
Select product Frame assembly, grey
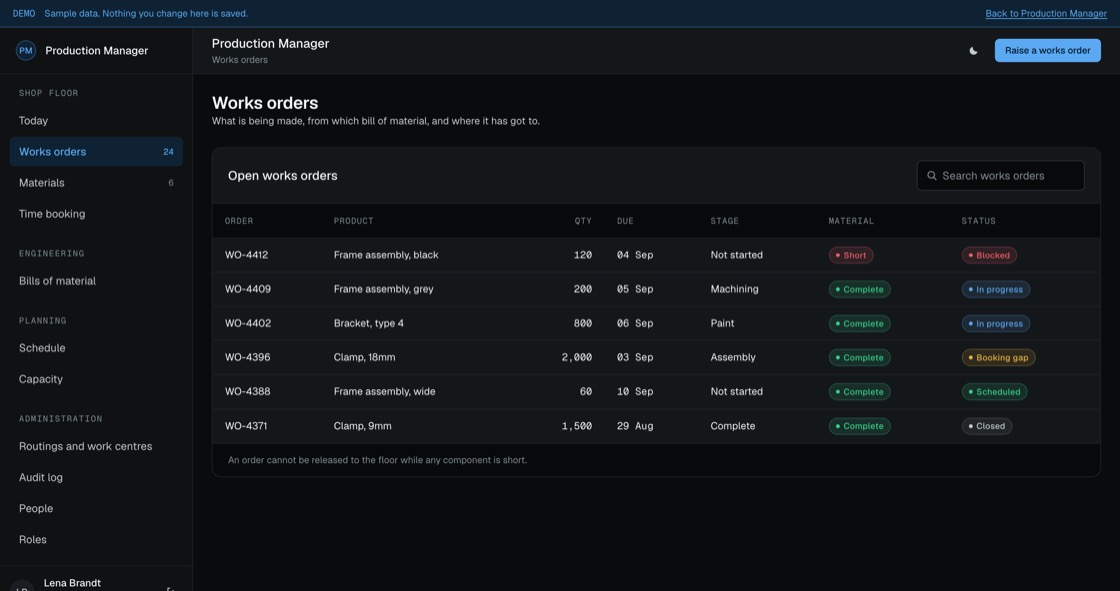(384, 289)
